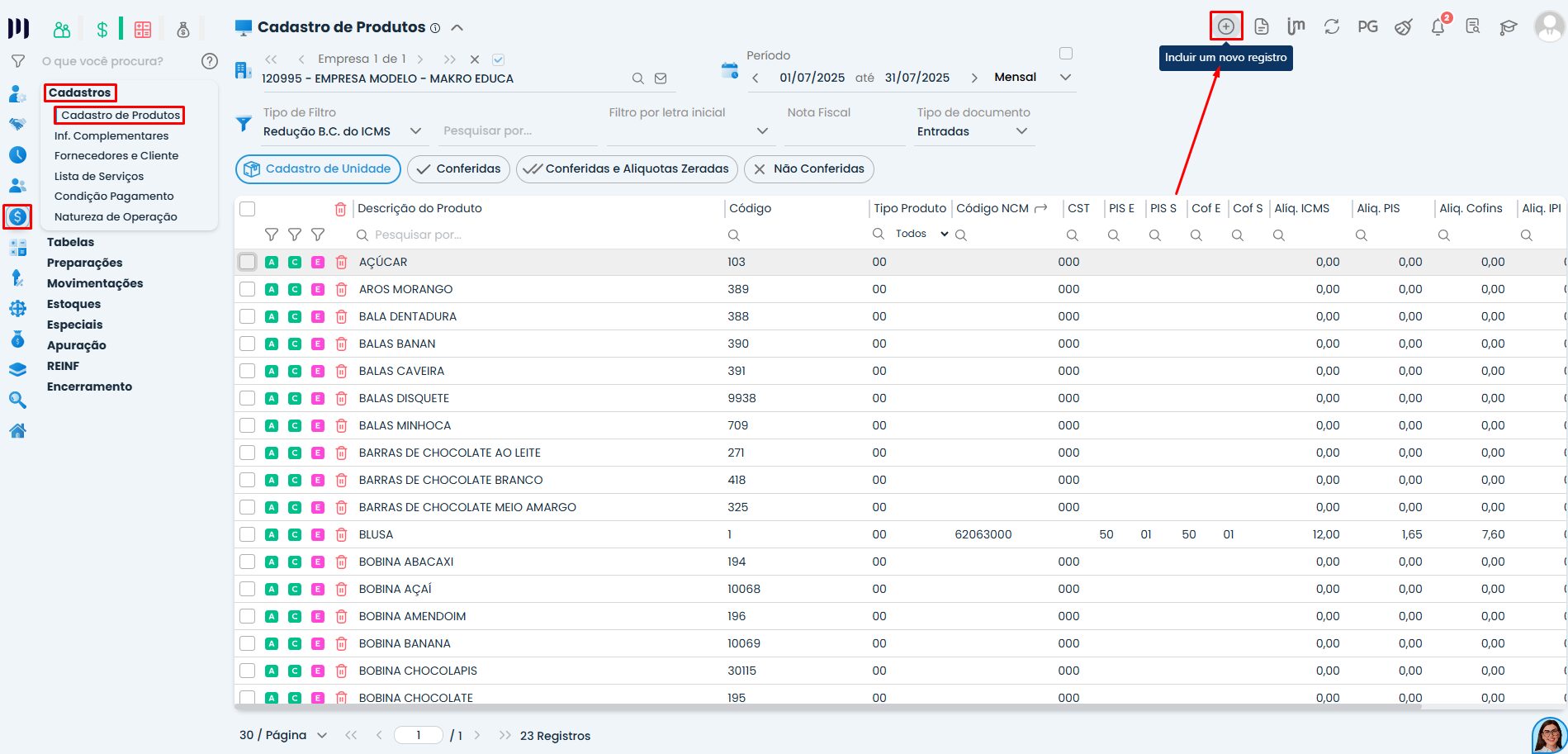
Task: Tick the checkbox for BALAS MINHOCA
Action: 247,425
